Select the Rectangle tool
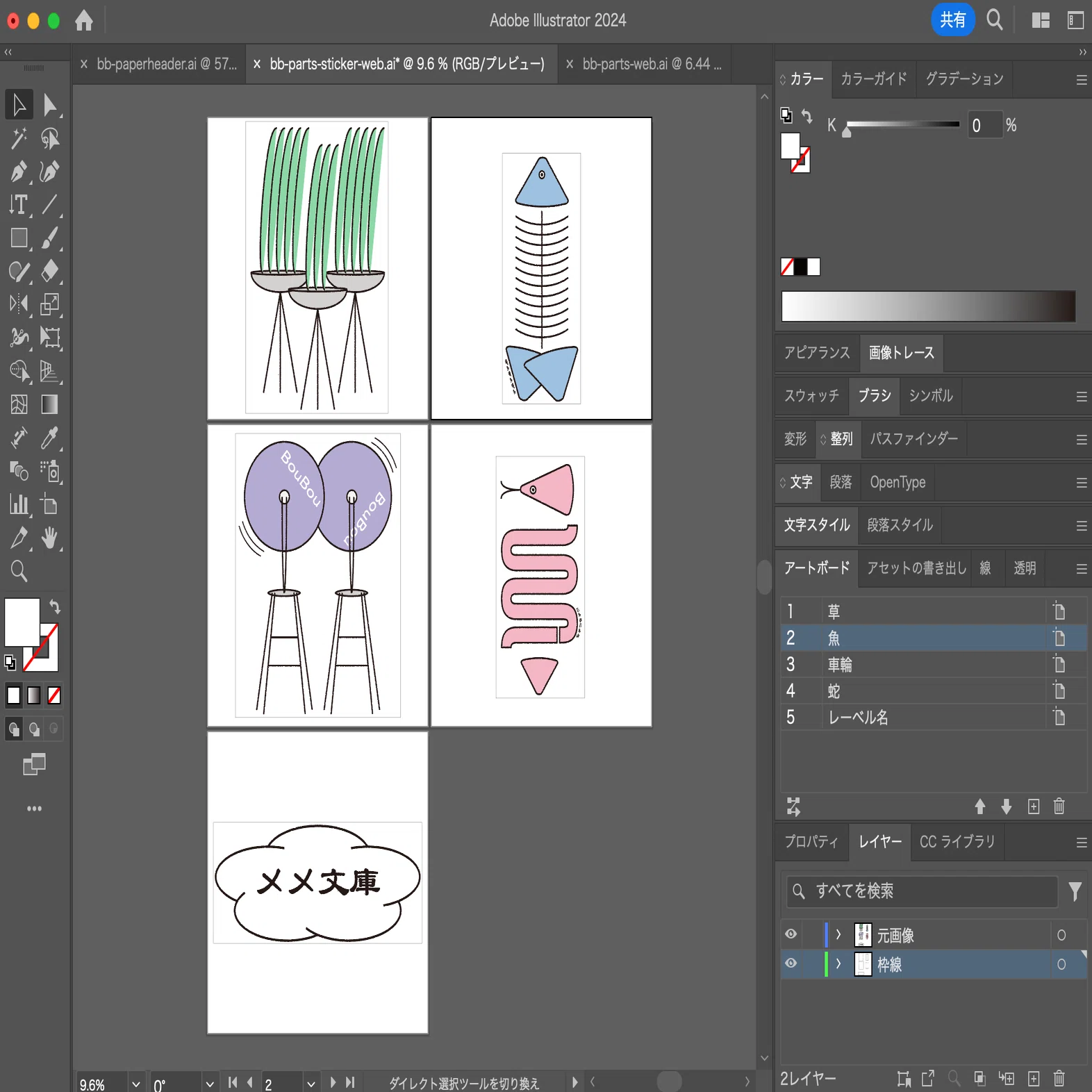Screen dimensions: 1092x1092 coord(19,238)
